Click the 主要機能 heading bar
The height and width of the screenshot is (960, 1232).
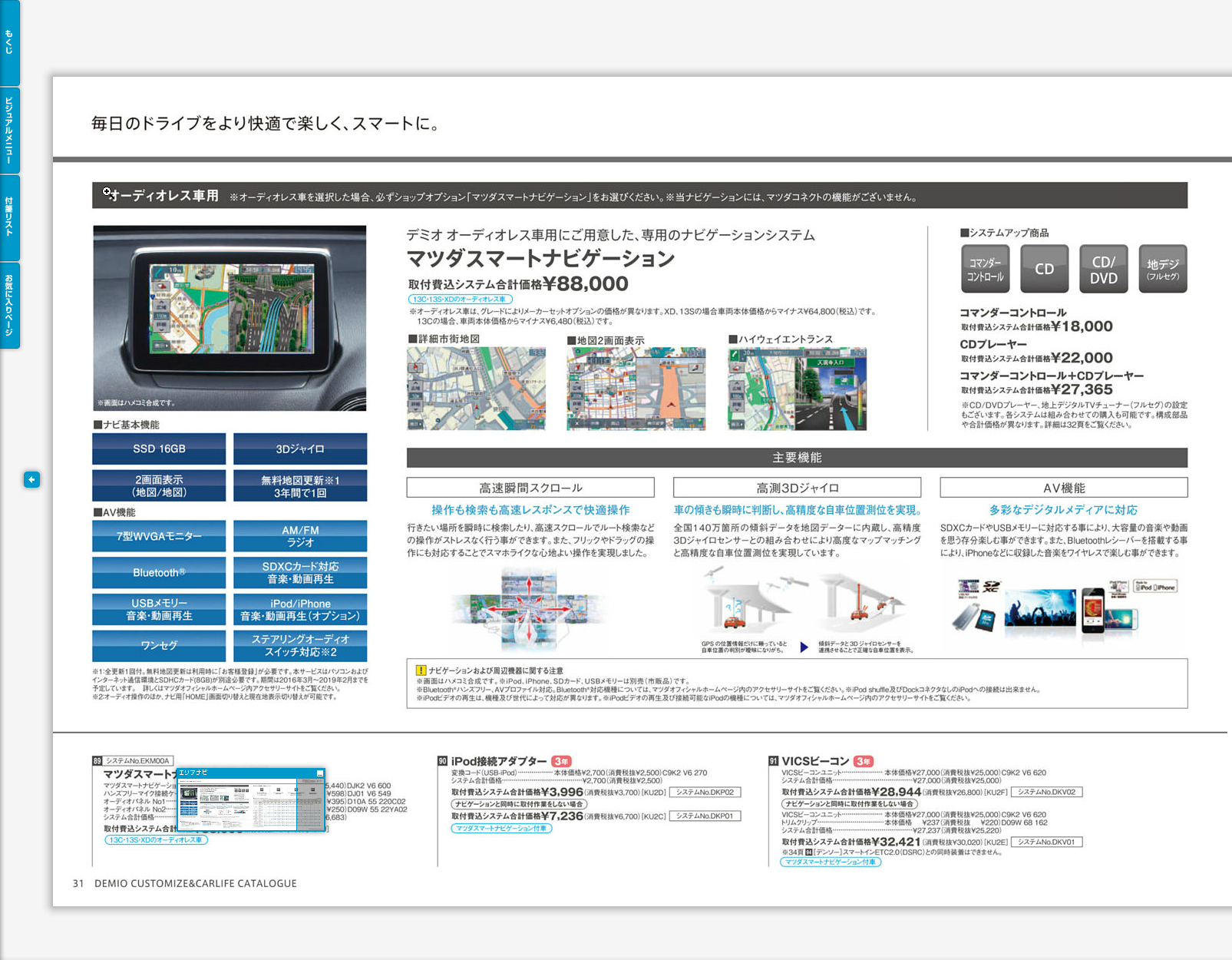pyautogui.click(x=797, y=458)
